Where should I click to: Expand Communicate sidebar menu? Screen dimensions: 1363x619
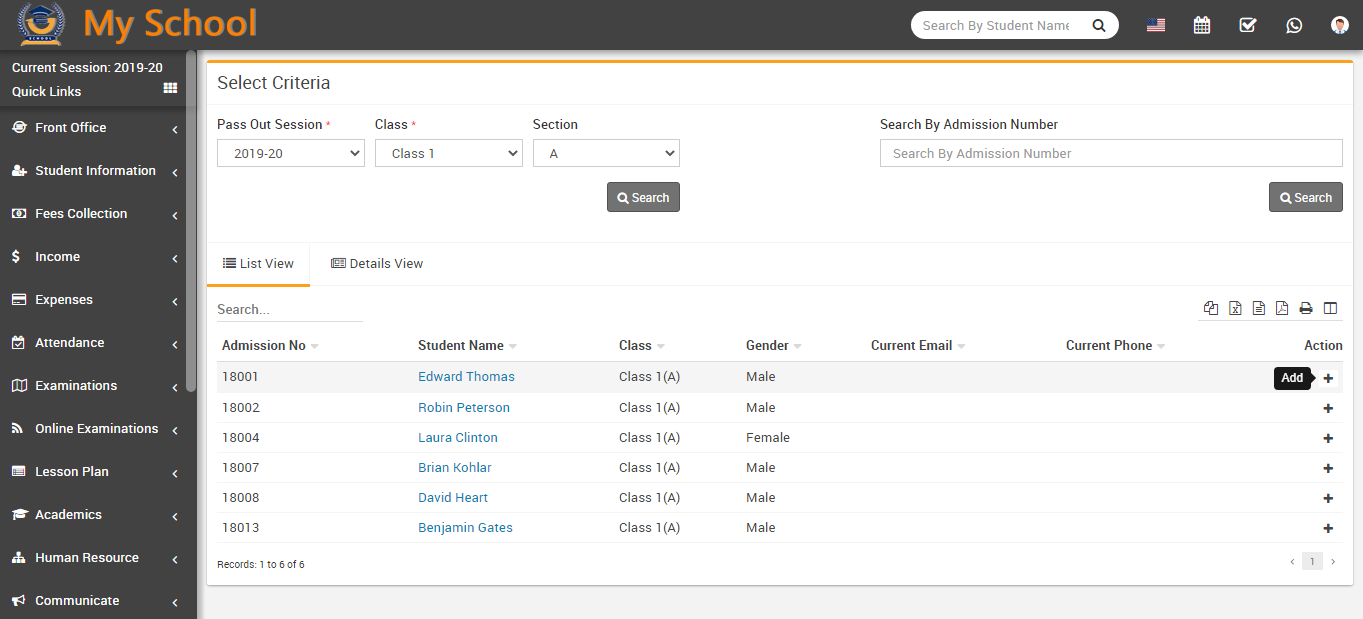(92, 601)
